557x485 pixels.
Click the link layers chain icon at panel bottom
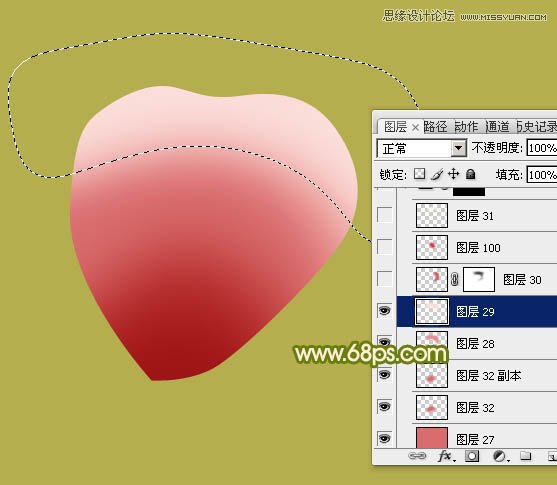(x=417, y=456)
